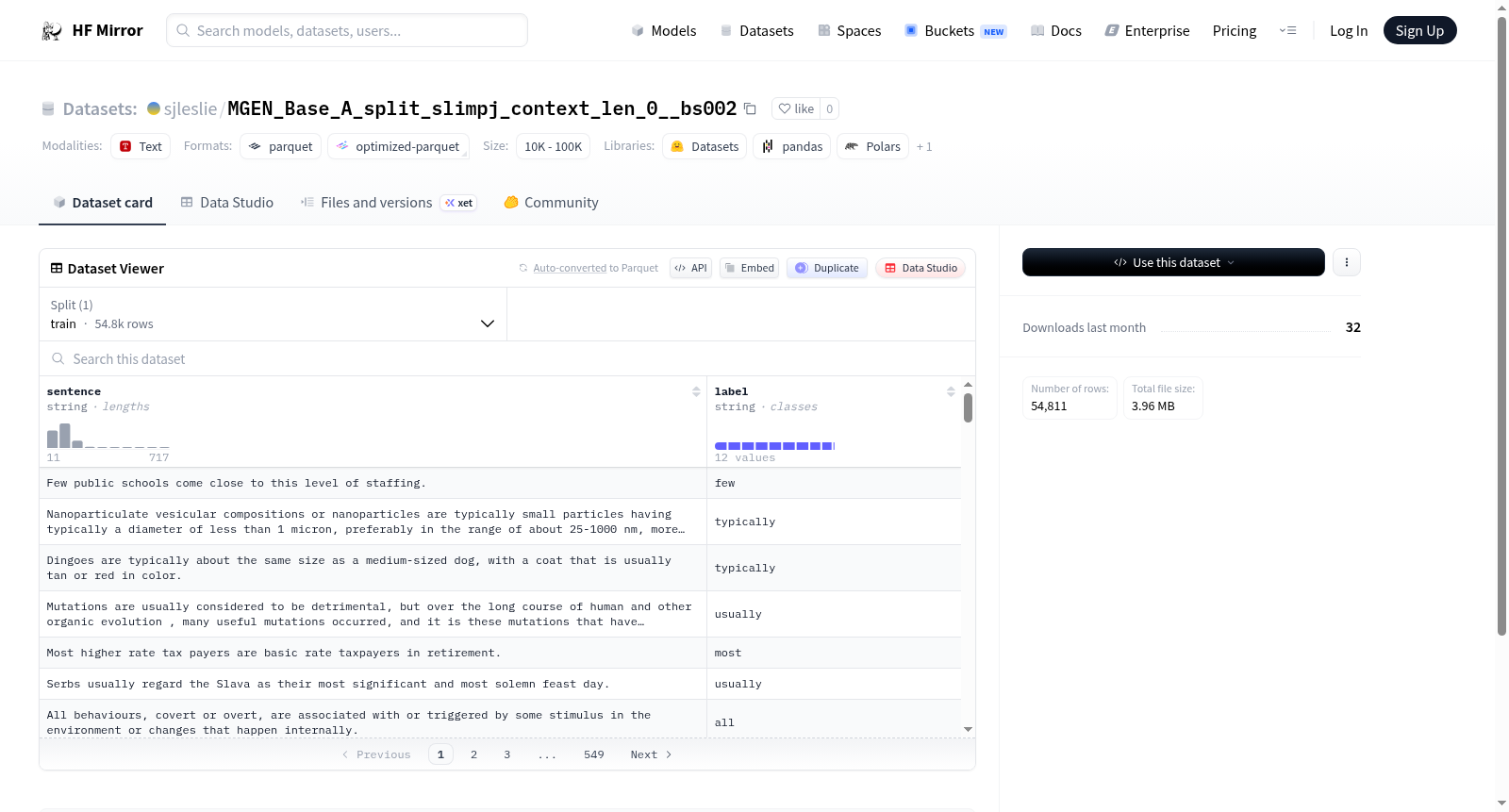Open the navigation more-options menu icon
Screen dimensions: 1509x812
1287,30
